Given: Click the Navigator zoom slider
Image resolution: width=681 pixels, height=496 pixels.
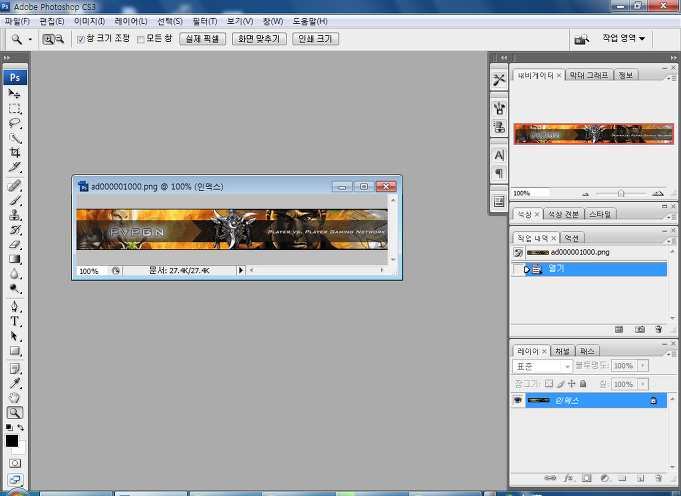Looking at the screenshot, I should pos(621,193).
